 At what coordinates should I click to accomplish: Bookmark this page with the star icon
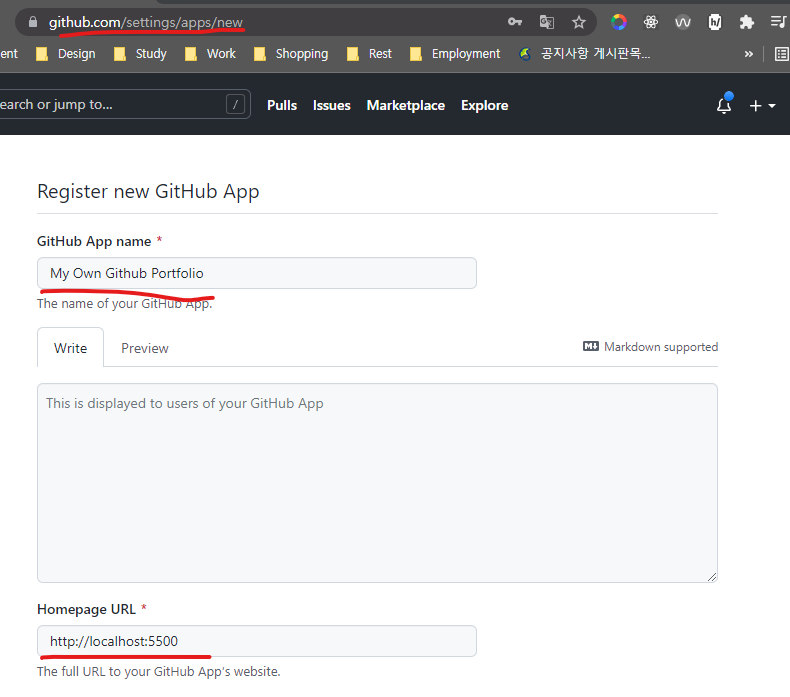point(579,22)
